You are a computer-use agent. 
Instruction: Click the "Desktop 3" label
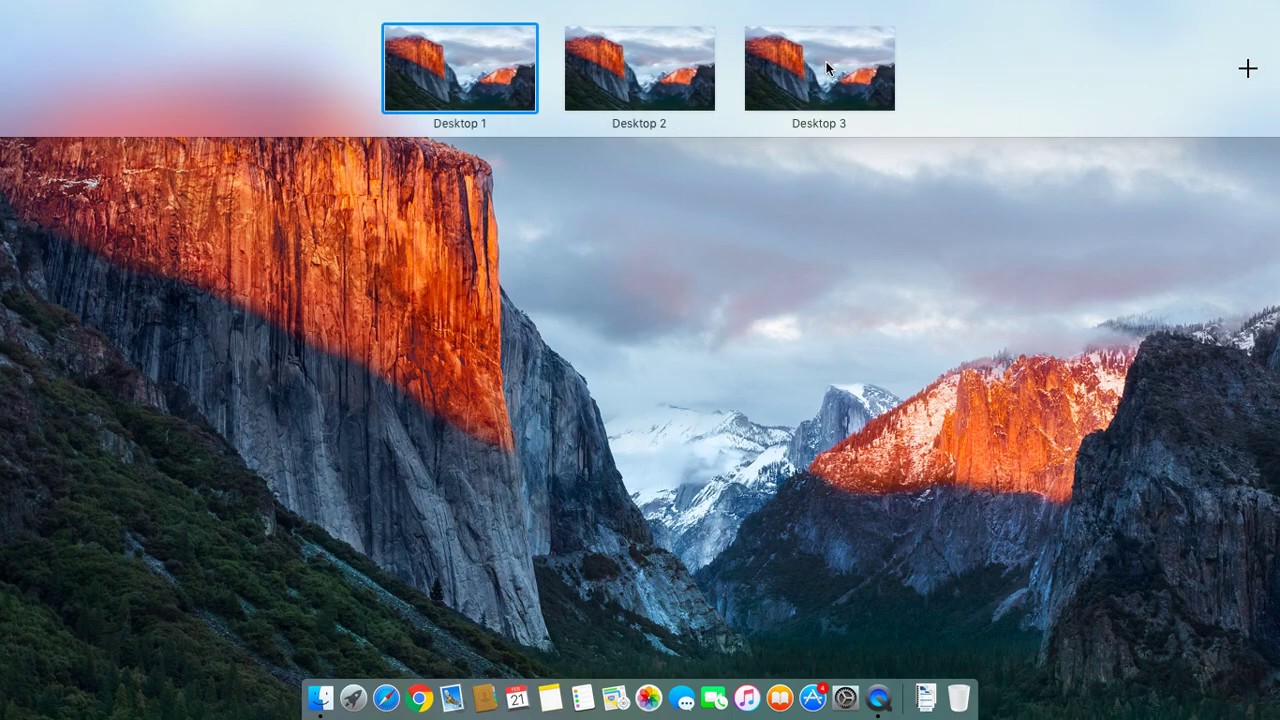819,123
